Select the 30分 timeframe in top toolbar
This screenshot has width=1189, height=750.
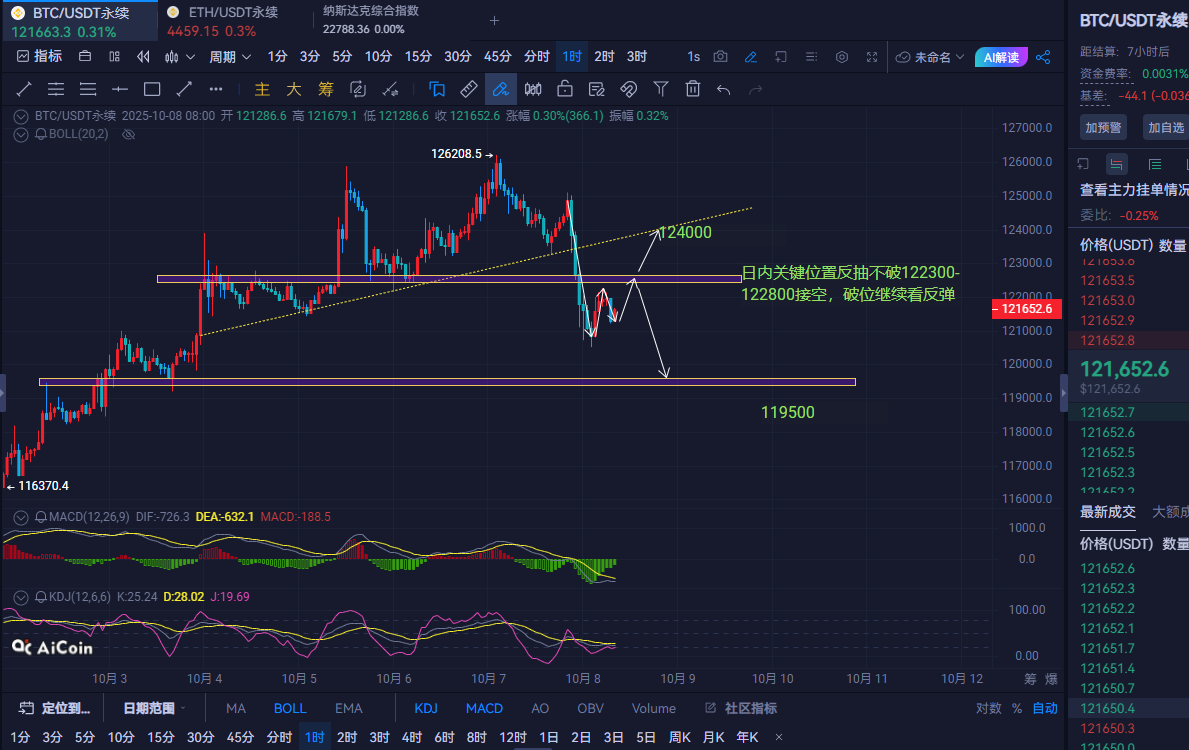point(457,57)
